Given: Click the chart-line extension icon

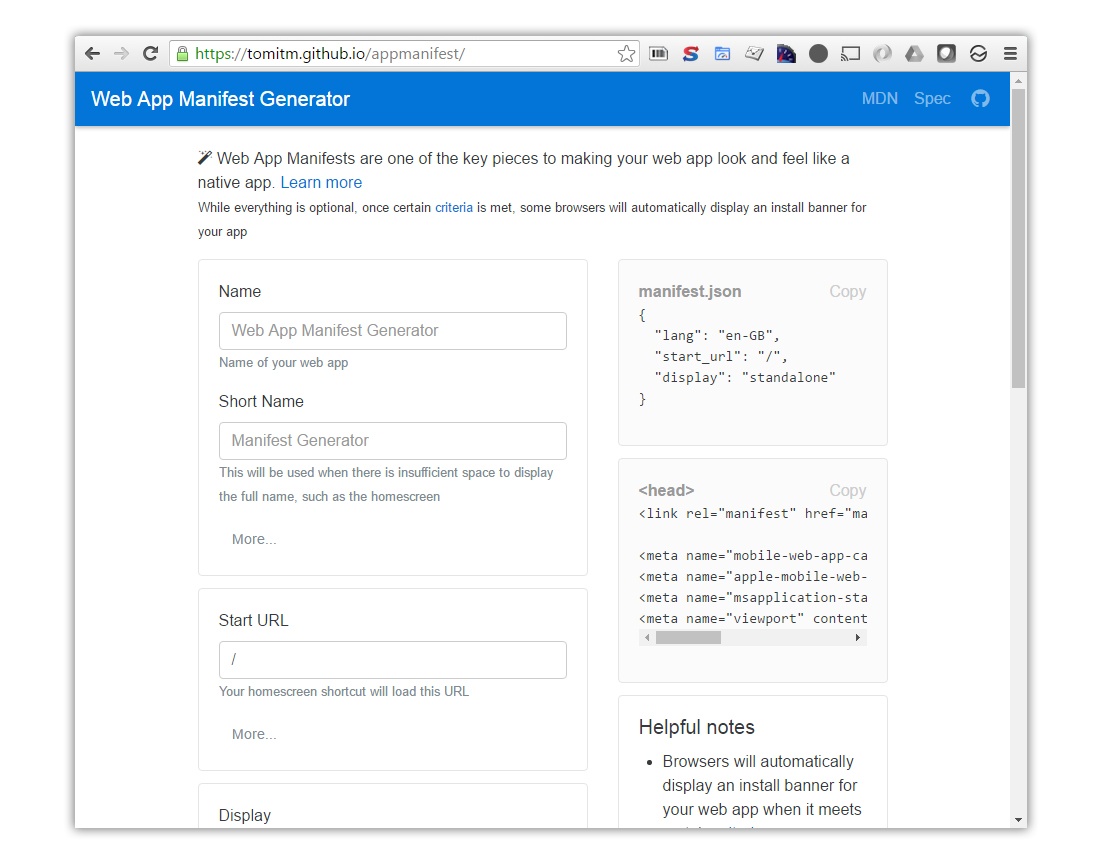Looking at the screenshot, I should pyautogui.click(x=754, y=53).
